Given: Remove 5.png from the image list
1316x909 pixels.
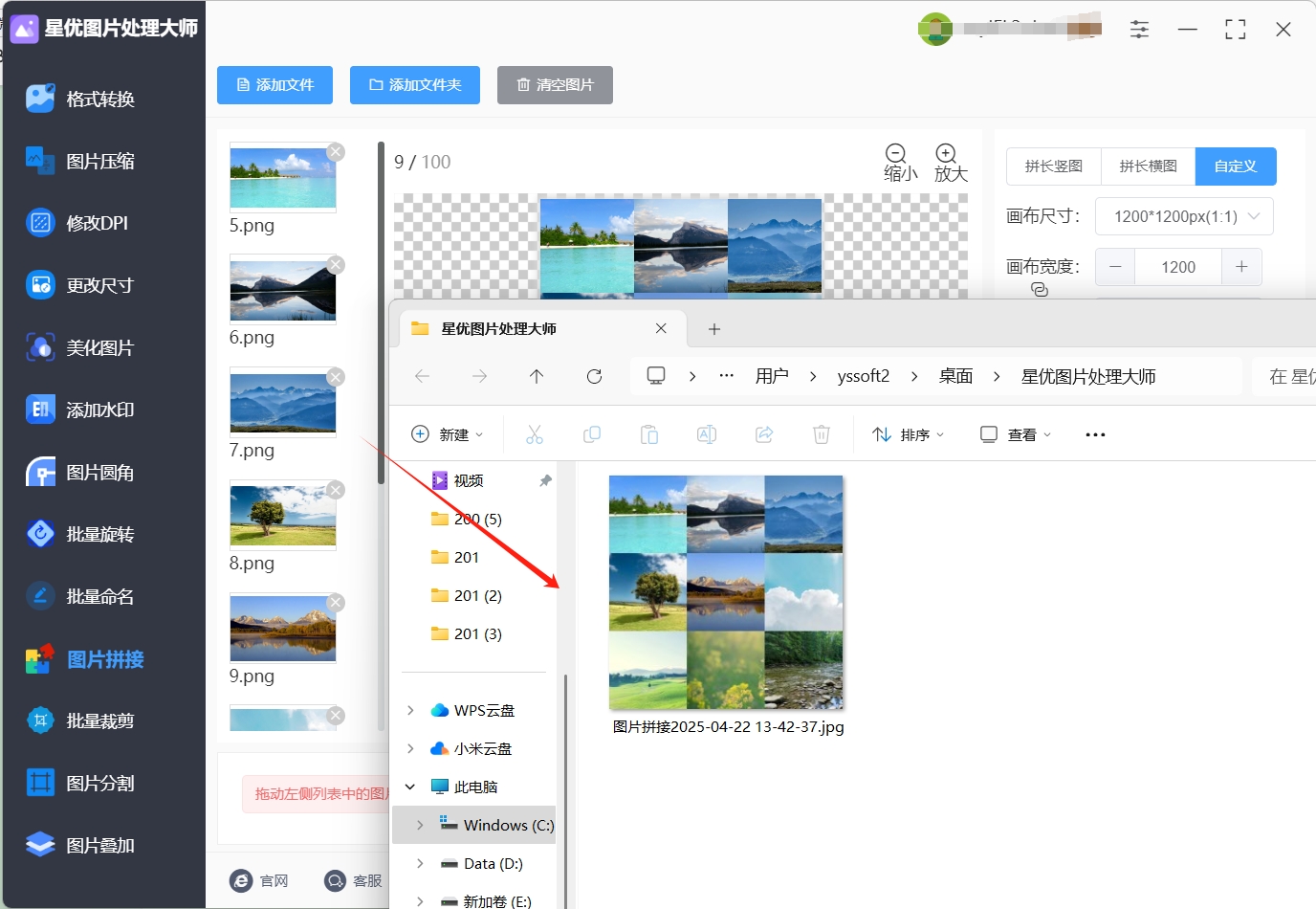Looking at the screenshot, I should 336,152.
